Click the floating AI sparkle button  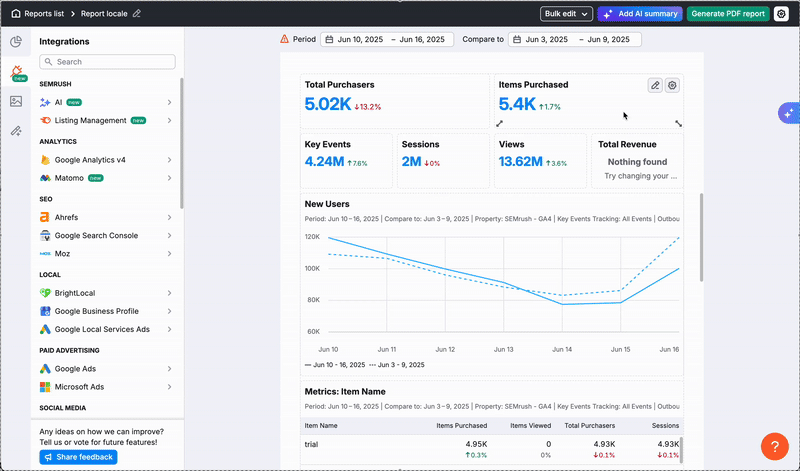[x=787, y=112]
